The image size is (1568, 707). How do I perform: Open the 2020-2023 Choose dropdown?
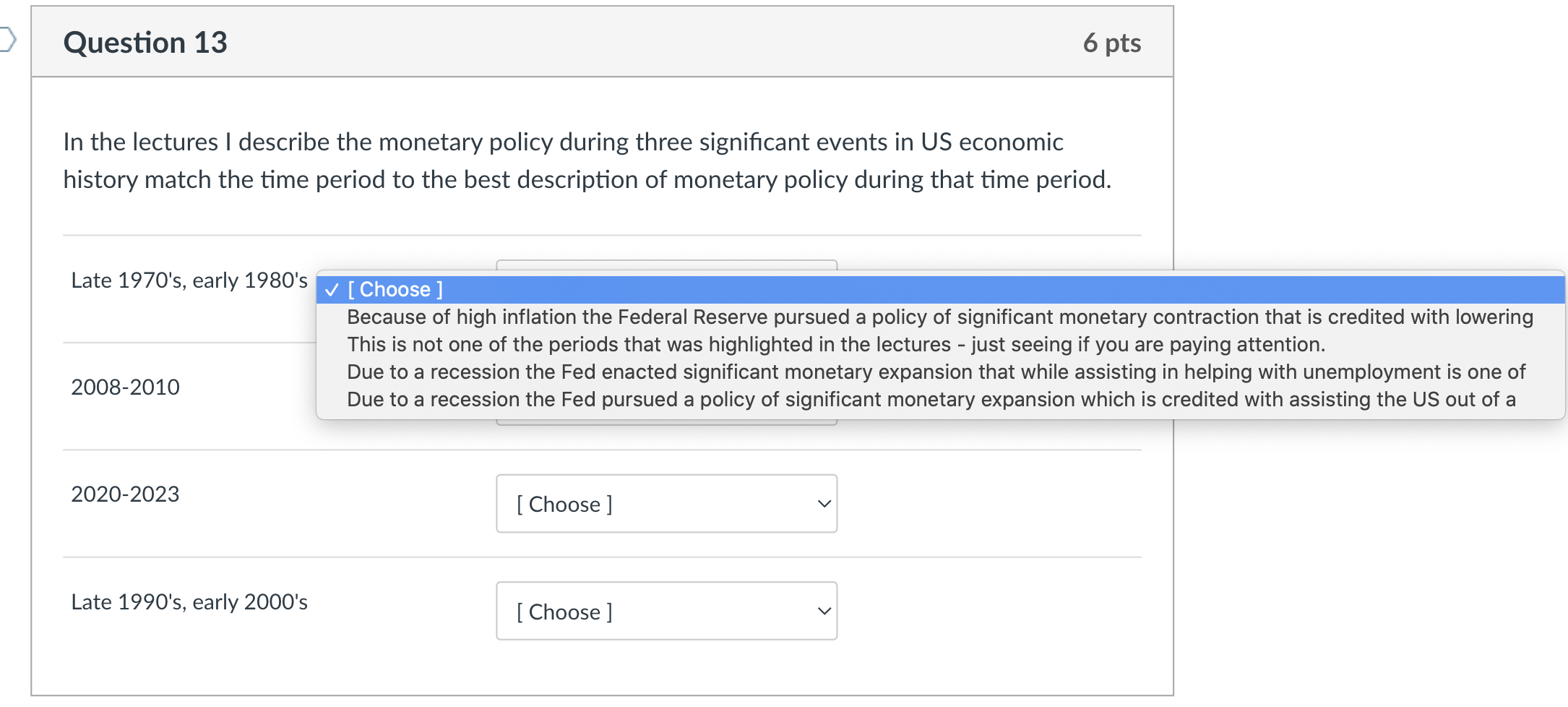[666, 504]
